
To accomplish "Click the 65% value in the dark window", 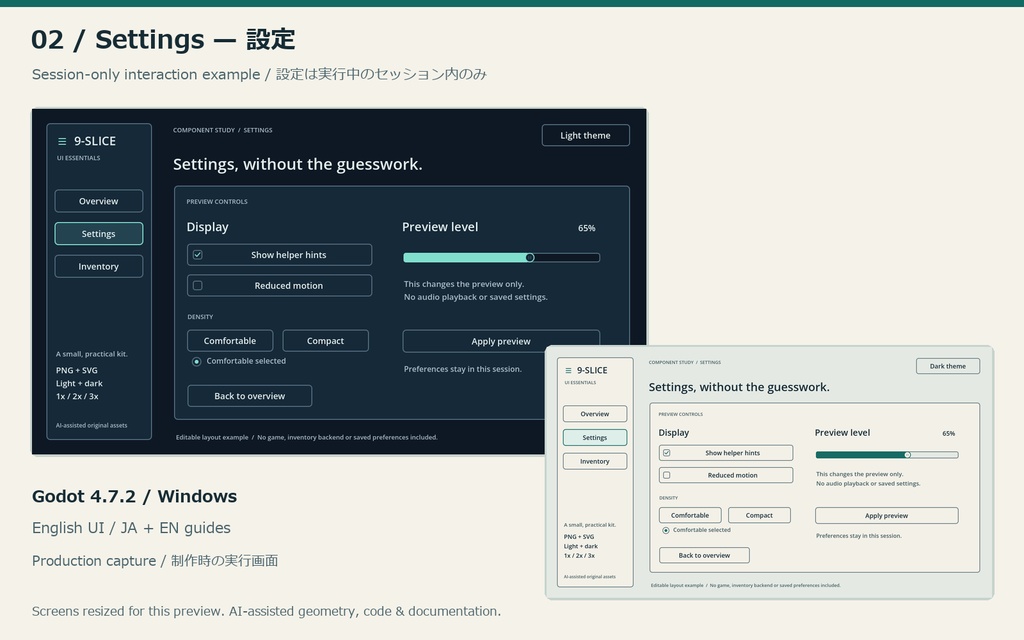I will 586,228.
